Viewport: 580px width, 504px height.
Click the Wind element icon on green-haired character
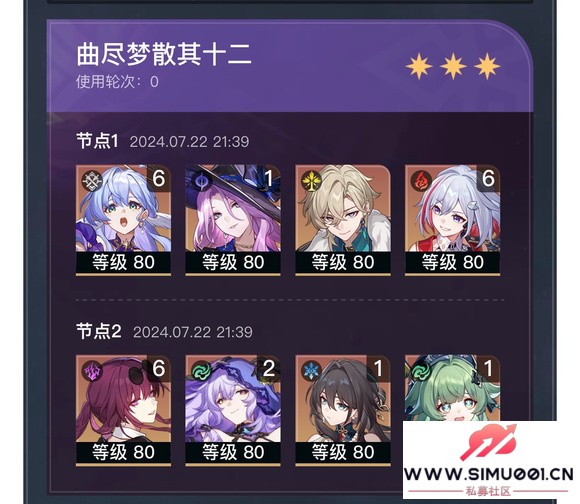pyautogui.click(x=421, y=371)
